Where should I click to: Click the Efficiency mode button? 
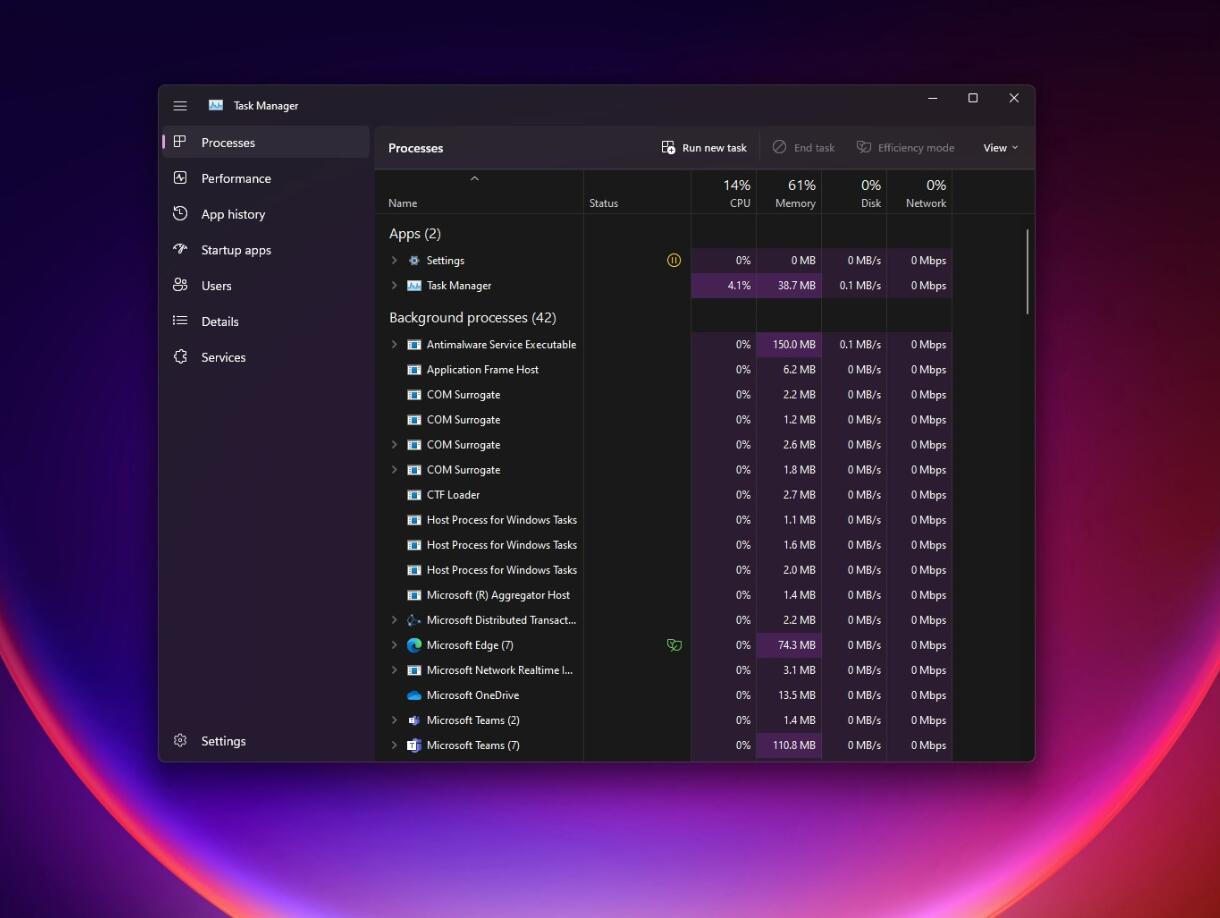(x=905, y=147)
